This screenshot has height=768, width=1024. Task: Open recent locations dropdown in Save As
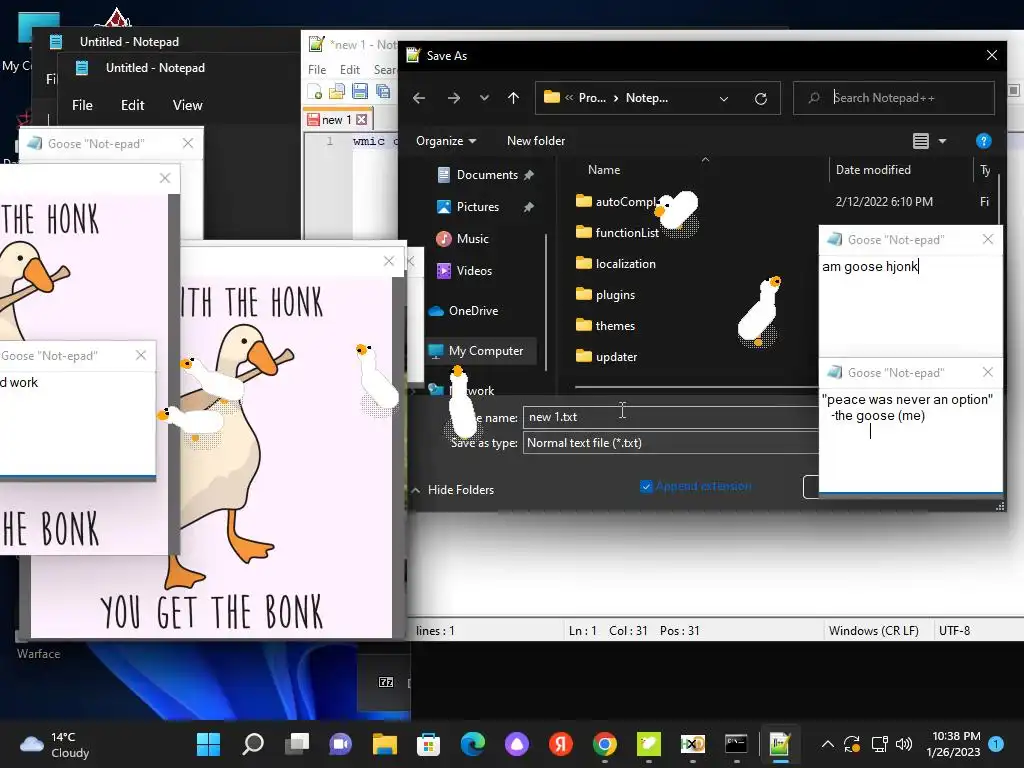484,98
